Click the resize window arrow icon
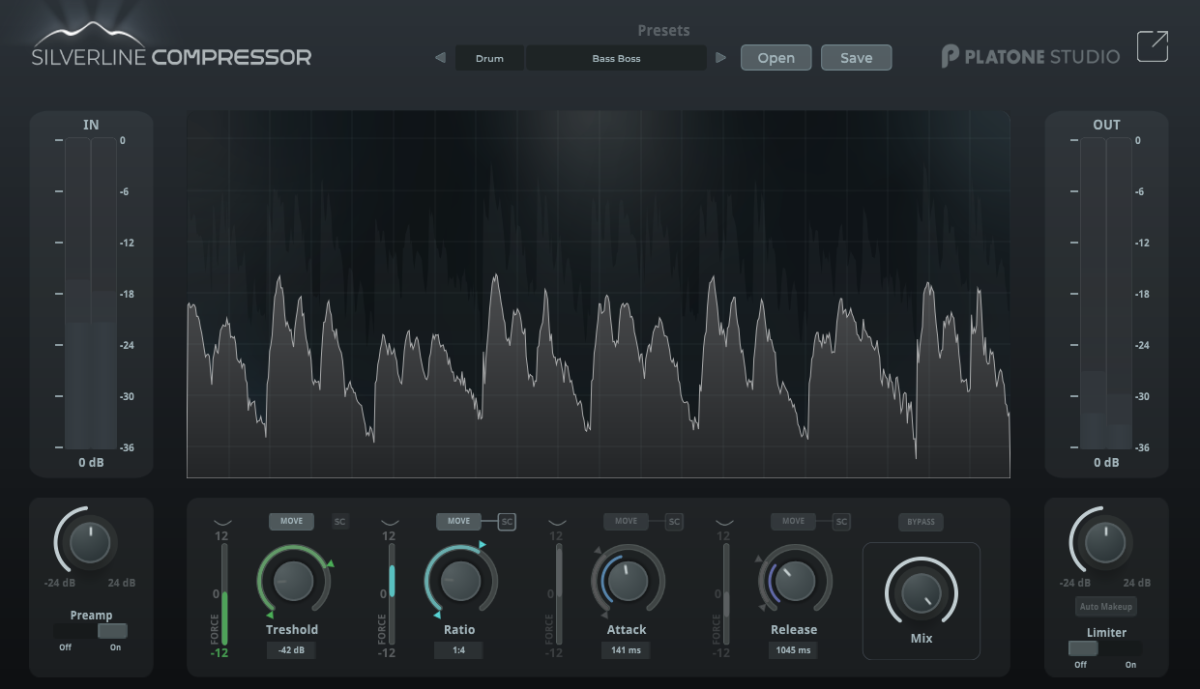 (x=1152, y=47)
